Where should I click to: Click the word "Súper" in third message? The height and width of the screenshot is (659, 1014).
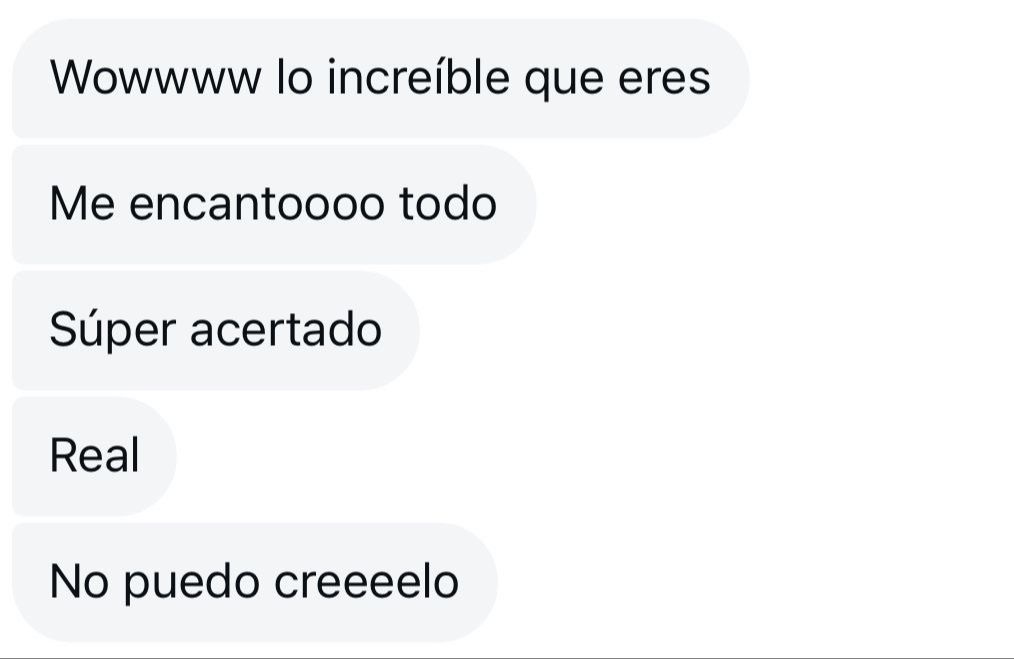click(113, 330)
